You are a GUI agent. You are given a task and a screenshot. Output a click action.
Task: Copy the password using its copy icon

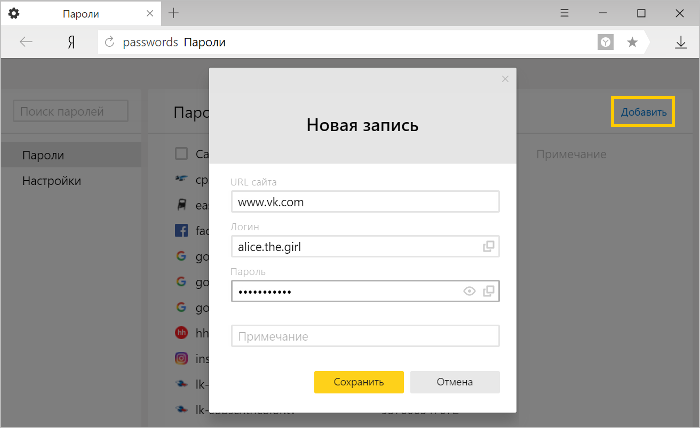point(488,291)
